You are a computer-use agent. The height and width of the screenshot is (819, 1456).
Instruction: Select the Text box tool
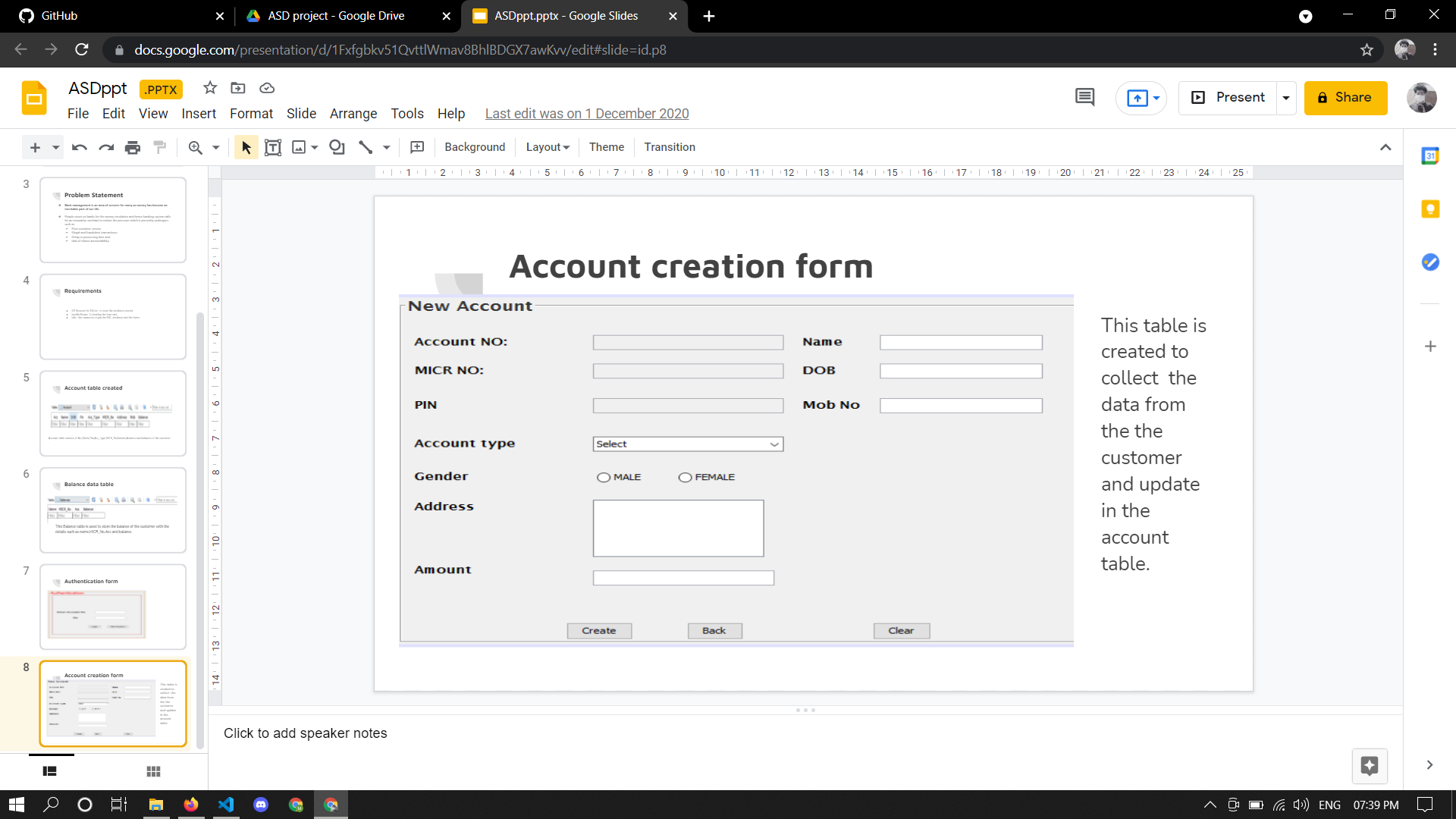[x=273, y=147]
